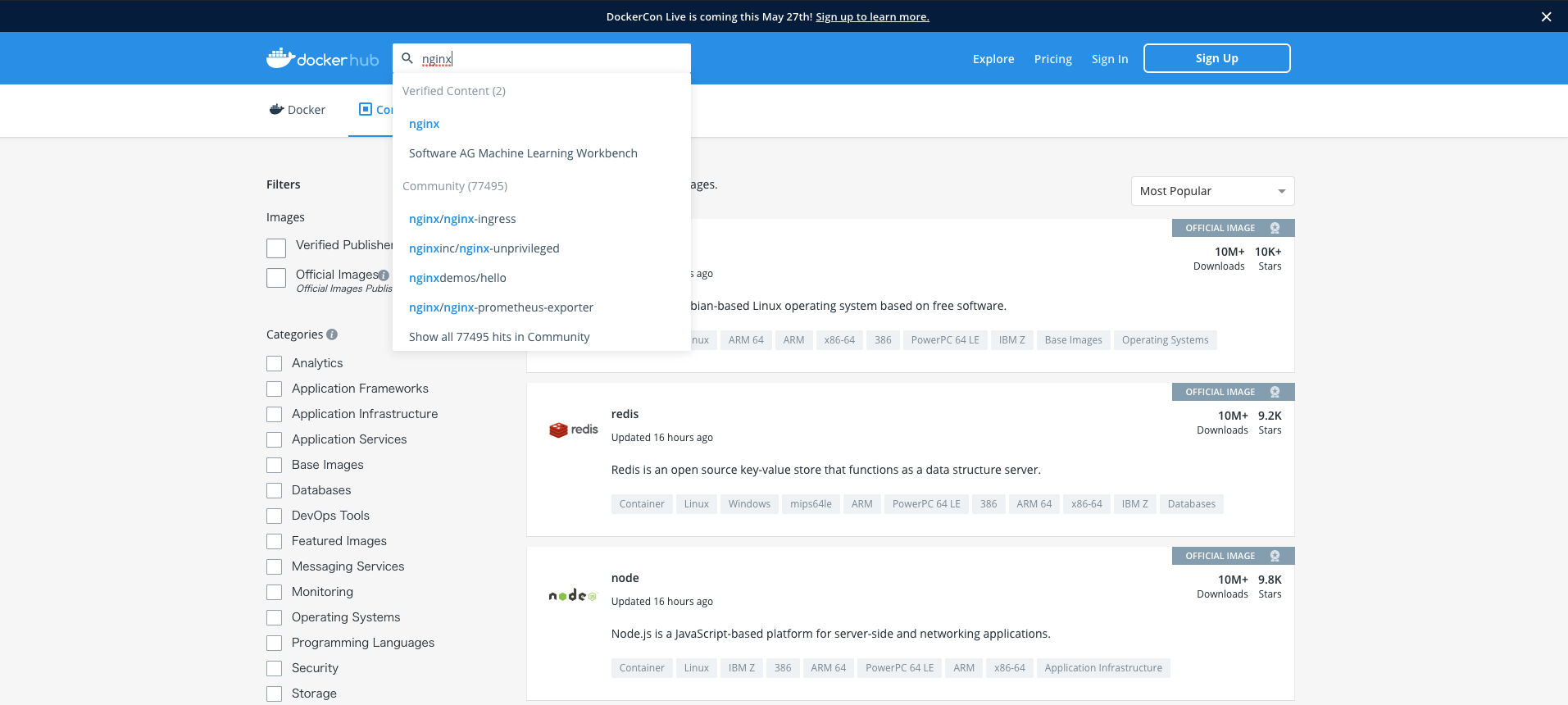The width and height of the screenshot is (1568, 705).
Task: Click the Docker Hub whale logo
Action: coord(322,58)
